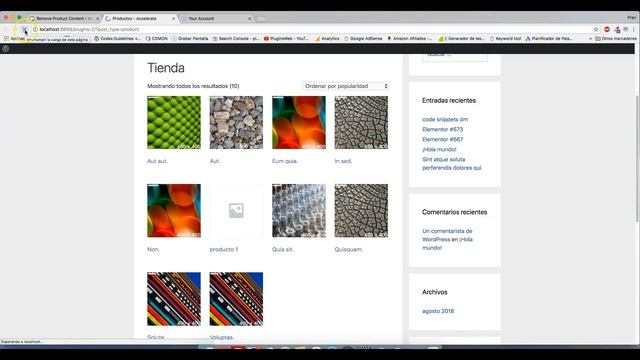Open the Eum quia. product thumbnail
The image size is (640, 360).
[x=299, y=122]
